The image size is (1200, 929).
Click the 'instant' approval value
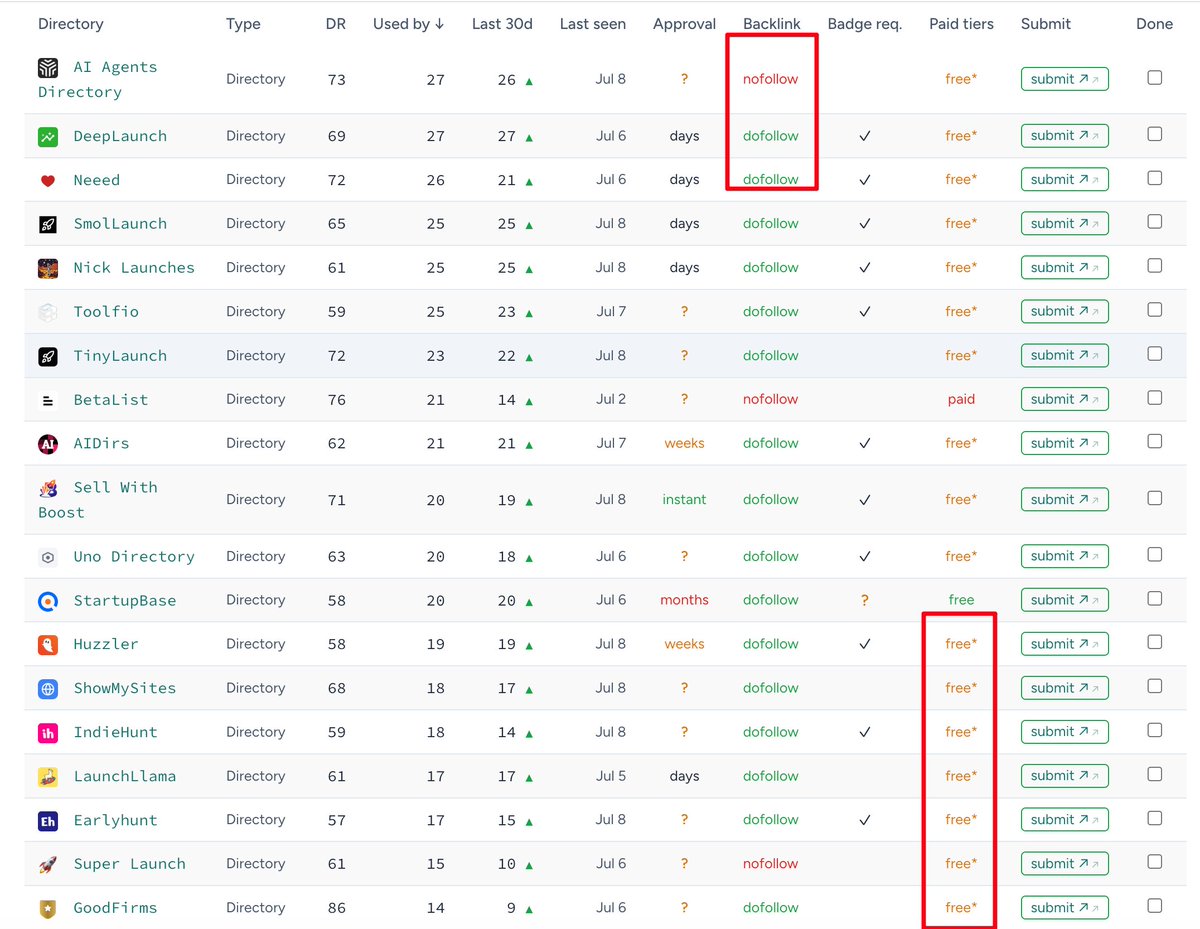(x=684, y=499)
